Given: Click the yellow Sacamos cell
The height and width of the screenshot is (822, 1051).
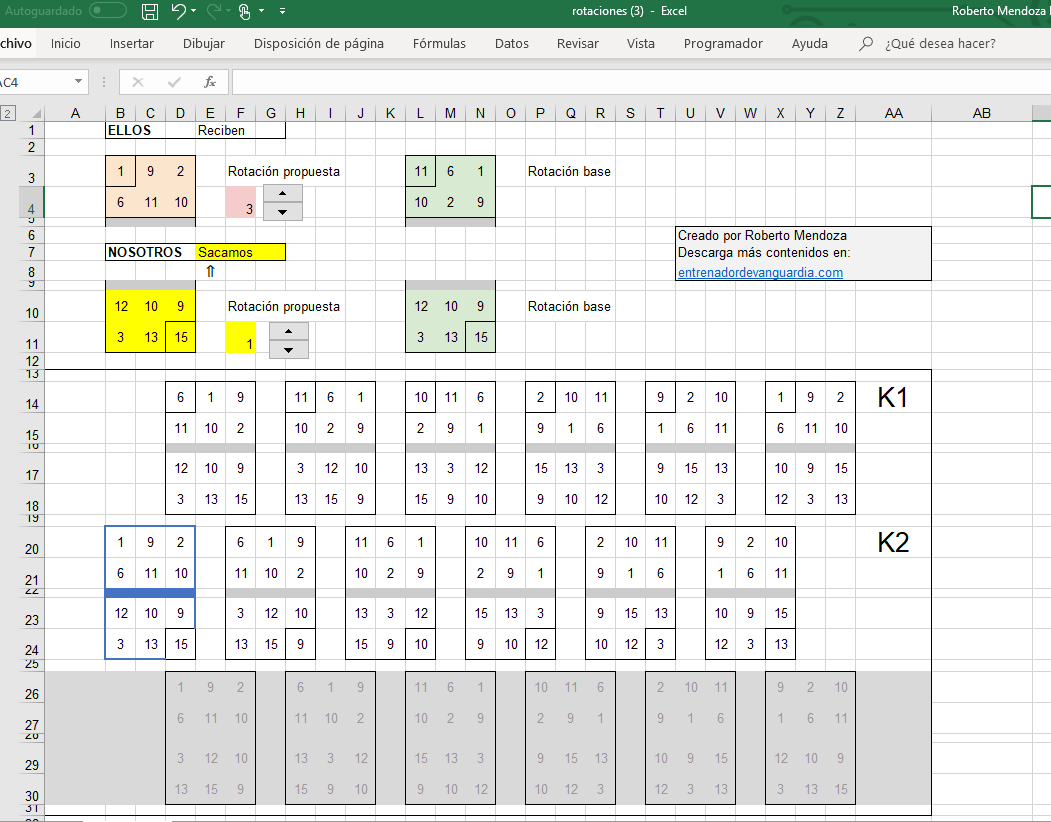Looking at the screenshot, I should click(240, 253).
